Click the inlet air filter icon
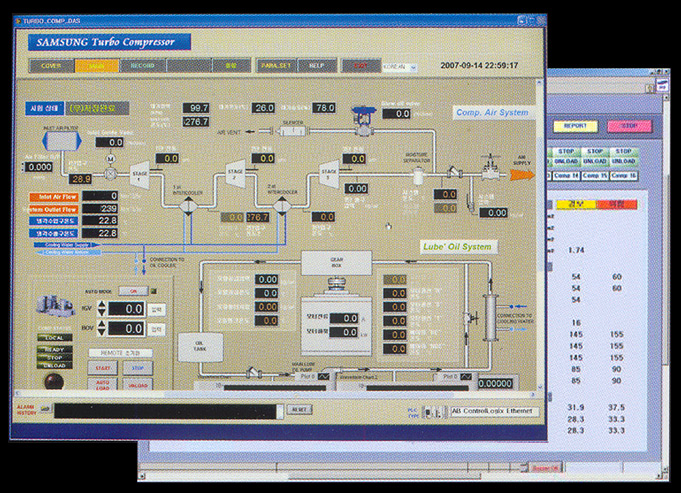 point(62,141)
